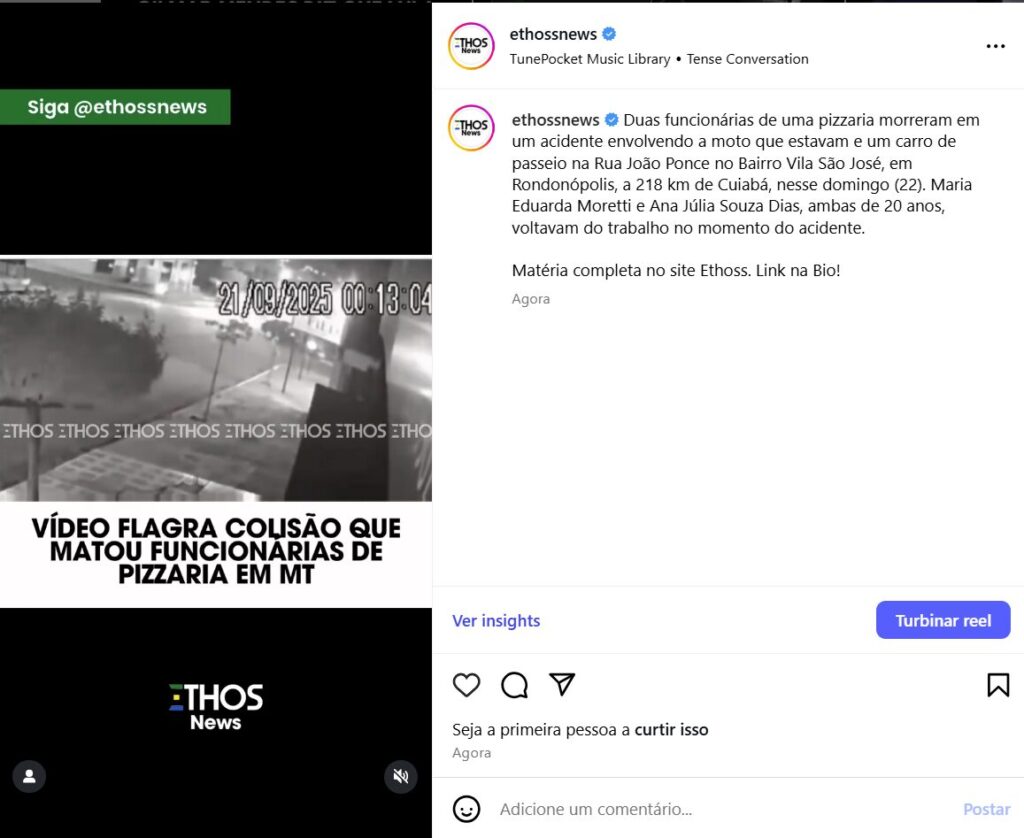
Task: Open ethossnews profile picture in header
Action: pos(471,46)
